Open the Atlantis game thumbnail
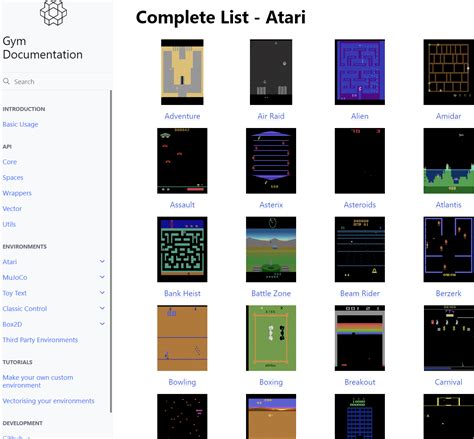The width and height of the screenshot is (474, 439). point(449,161)
